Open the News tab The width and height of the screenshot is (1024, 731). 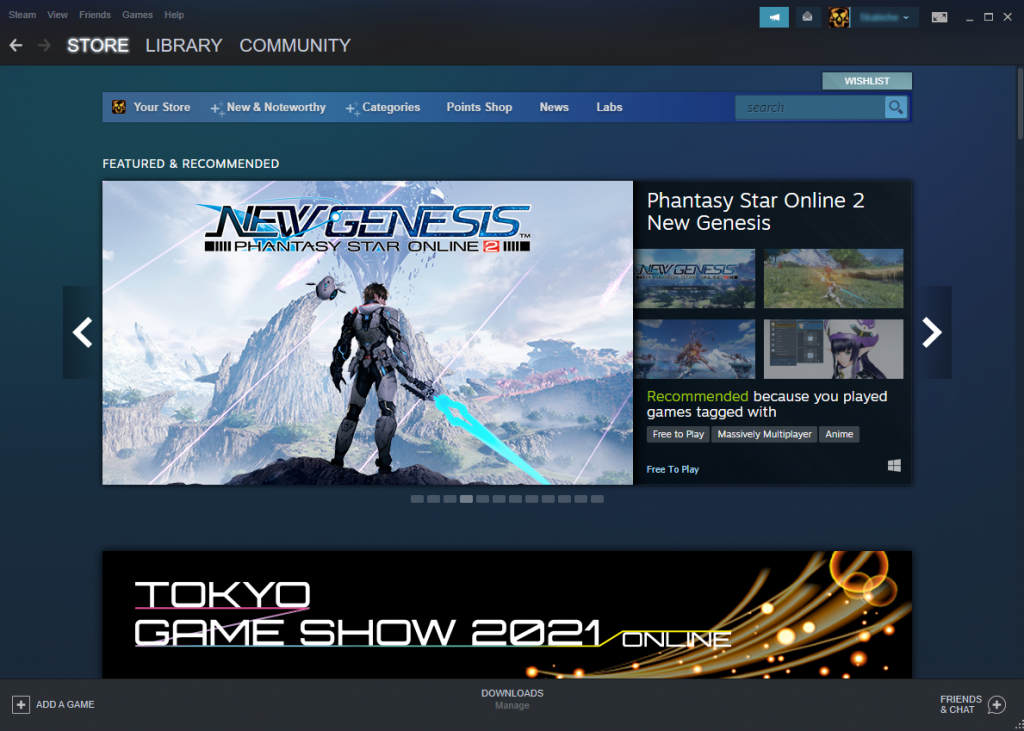pos(554,107)
